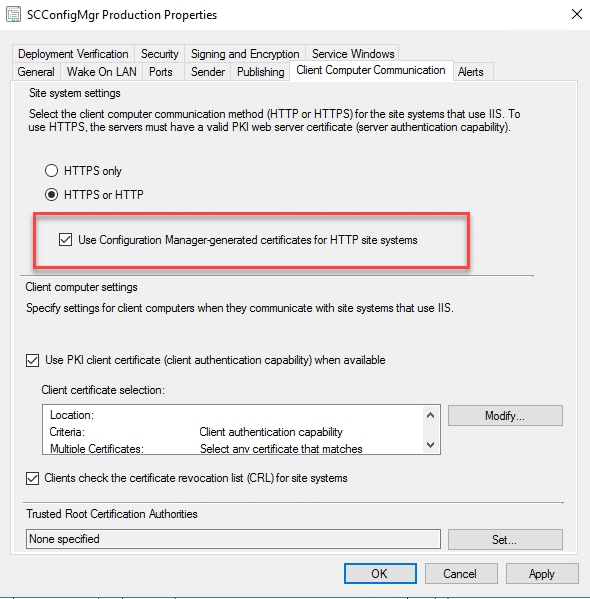Viewport: 590px width, 599px height.
Task: Uncheck Use PKI client certificate option
Action: tap(32, 360)
